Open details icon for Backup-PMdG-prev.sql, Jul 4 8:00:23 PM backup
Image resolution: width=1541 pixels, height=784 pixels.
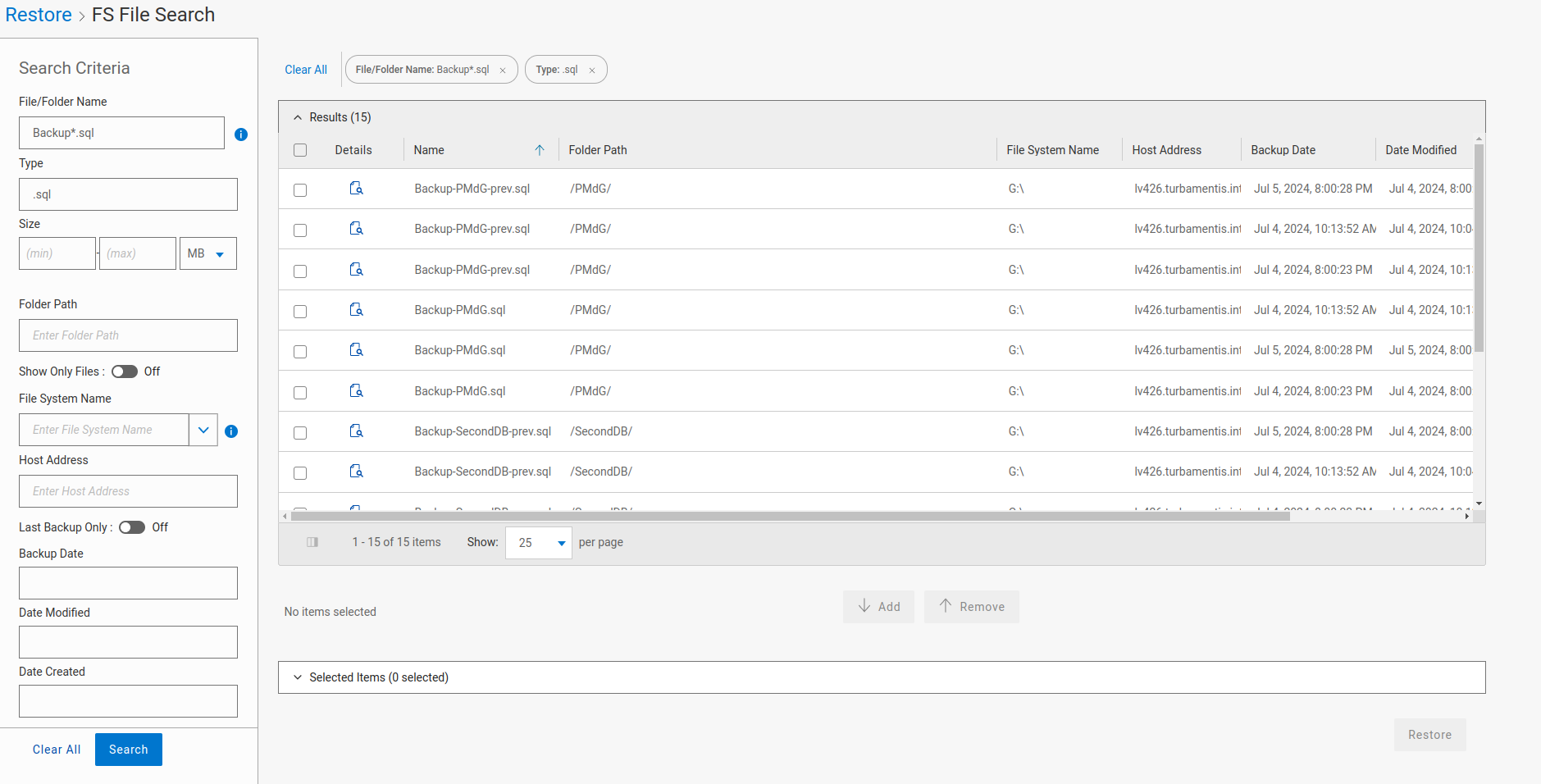[356, 270]
